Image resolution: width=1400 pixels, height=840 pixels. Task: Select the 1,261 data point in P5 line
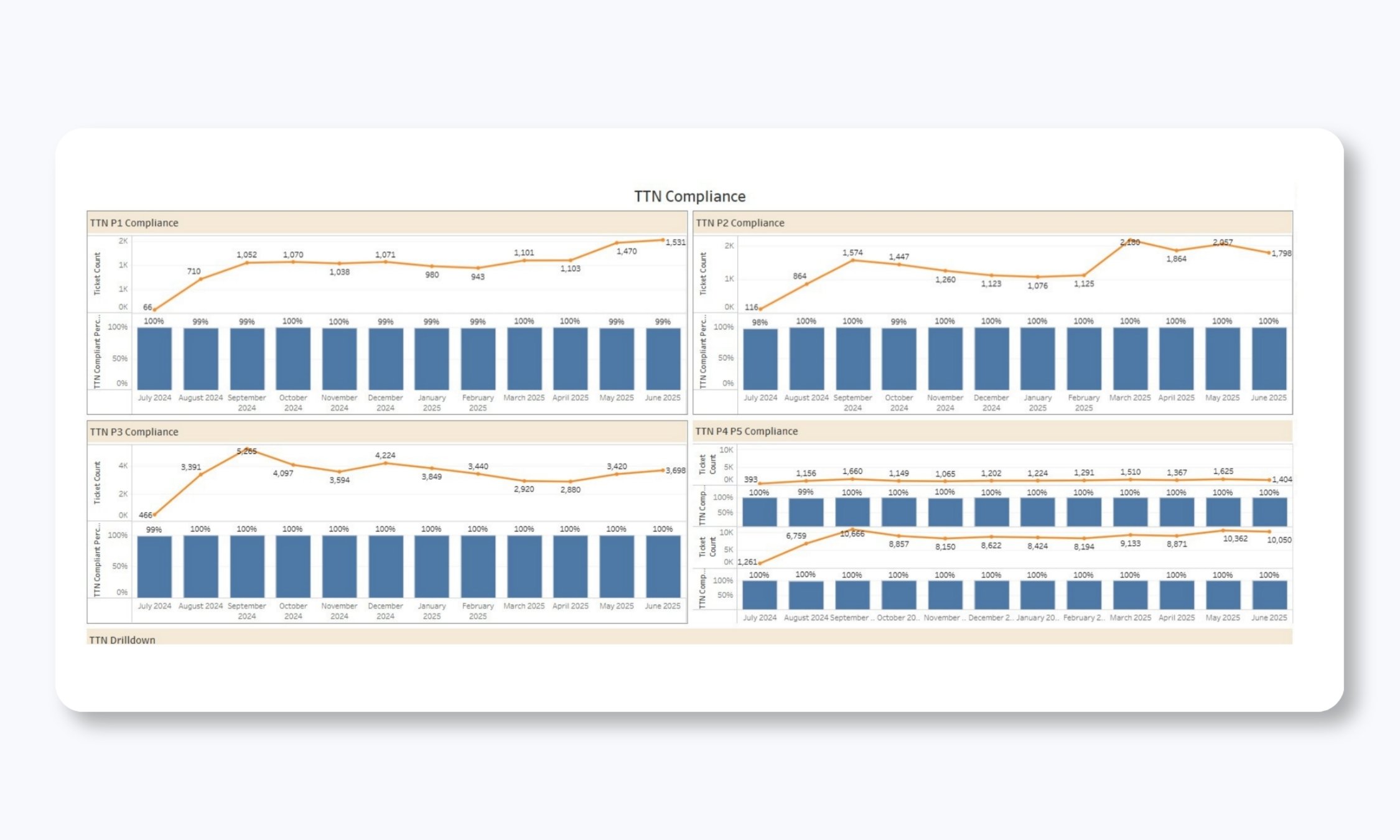760,563
